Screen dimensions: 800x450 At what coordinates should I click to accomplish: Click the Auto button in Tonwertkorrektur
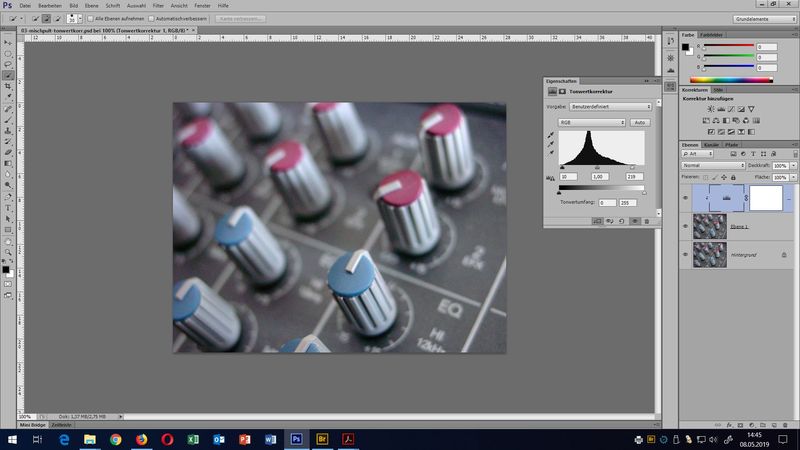641,122
